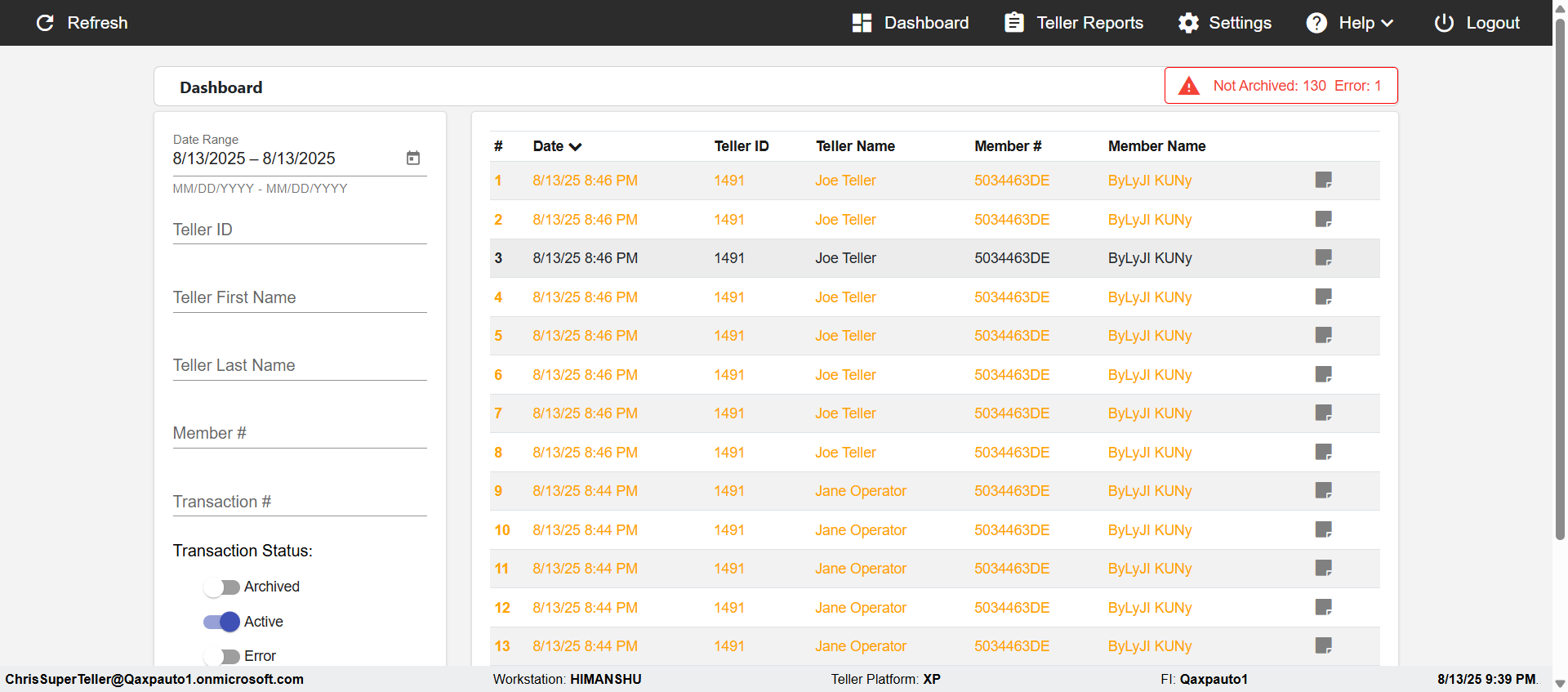The image size is (1568, 692).
Task: Click Joe Teller in row 8
Action: [845, 453]
